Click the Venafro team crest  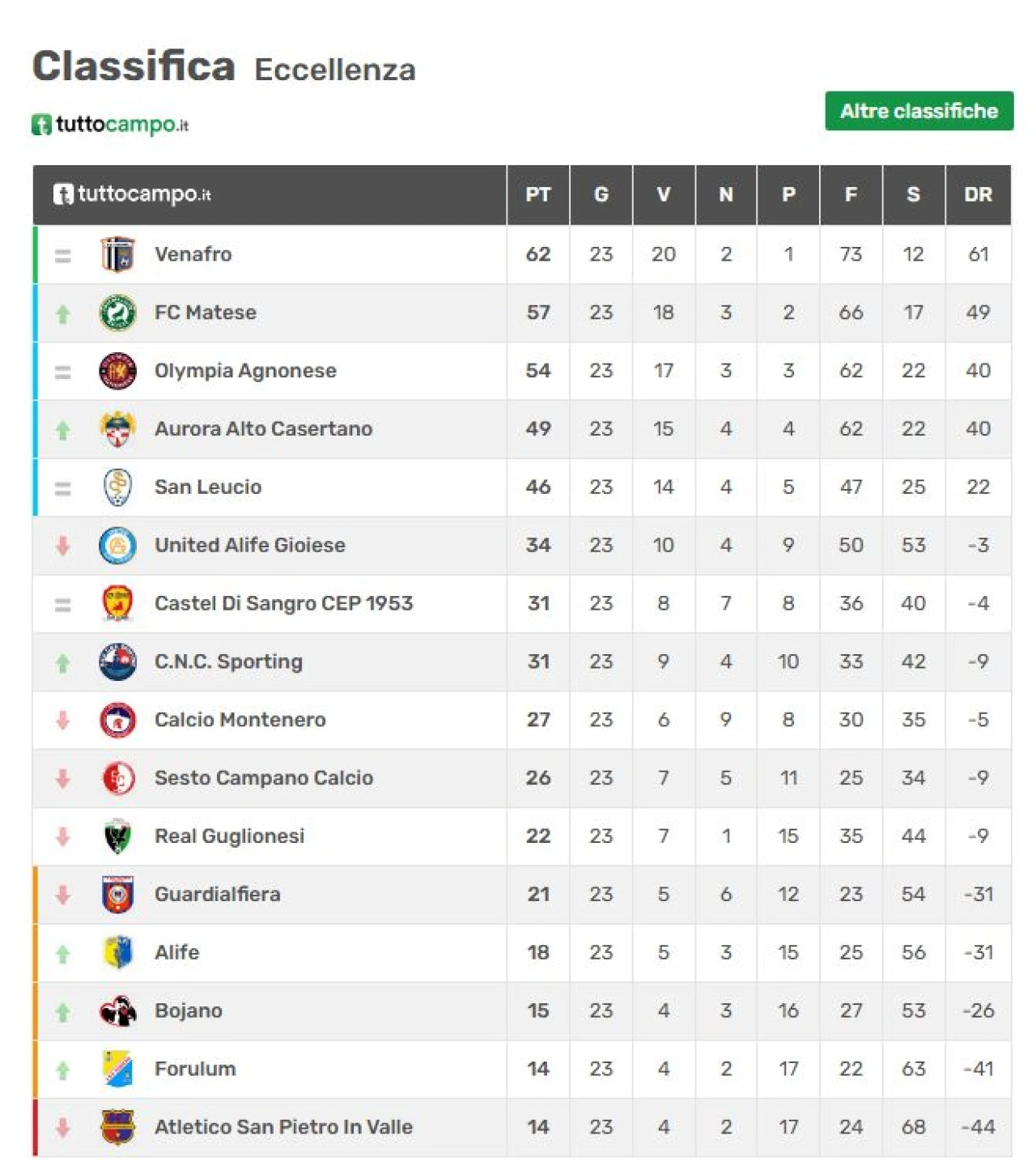click(117, 254)
